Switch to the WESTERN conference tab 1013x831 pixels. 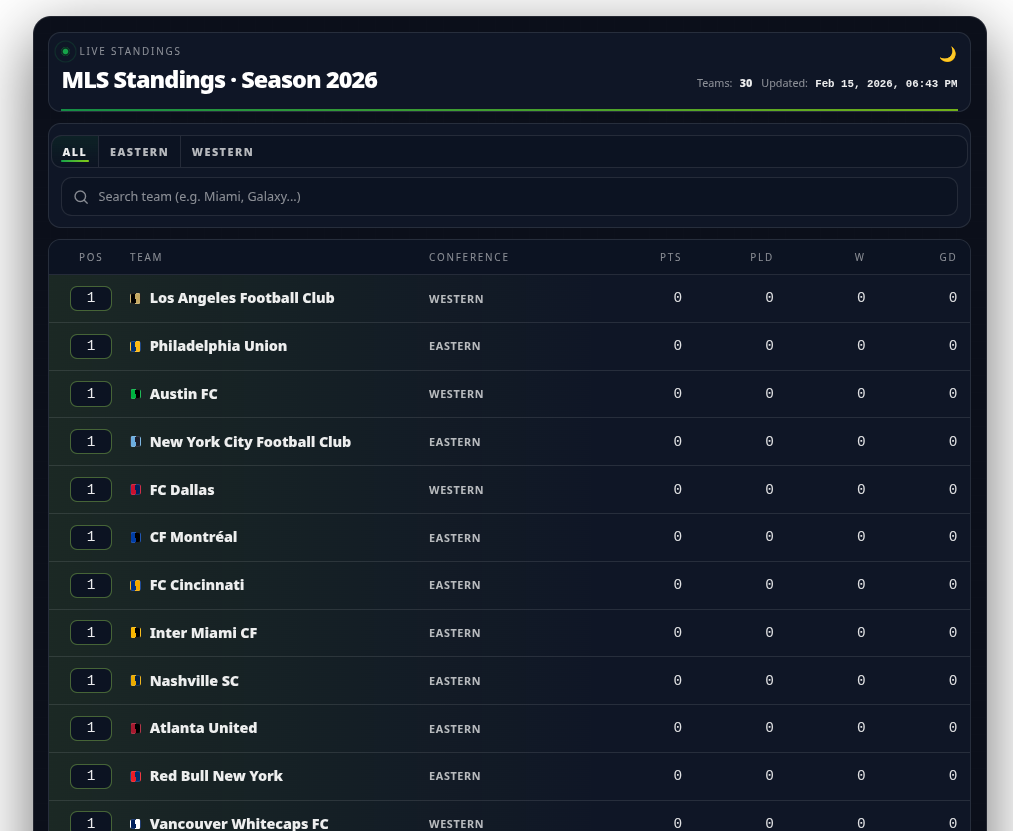[222, 152]
